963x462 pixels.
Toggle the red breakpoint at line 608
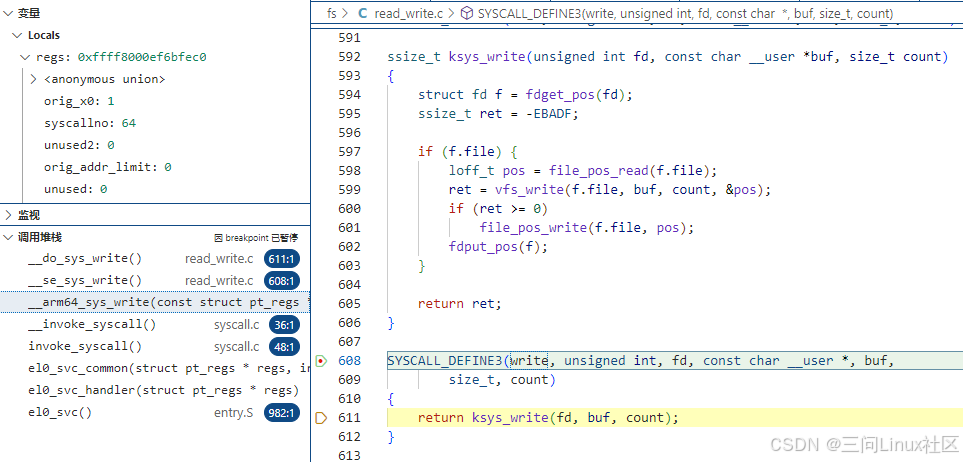[321, 361]
